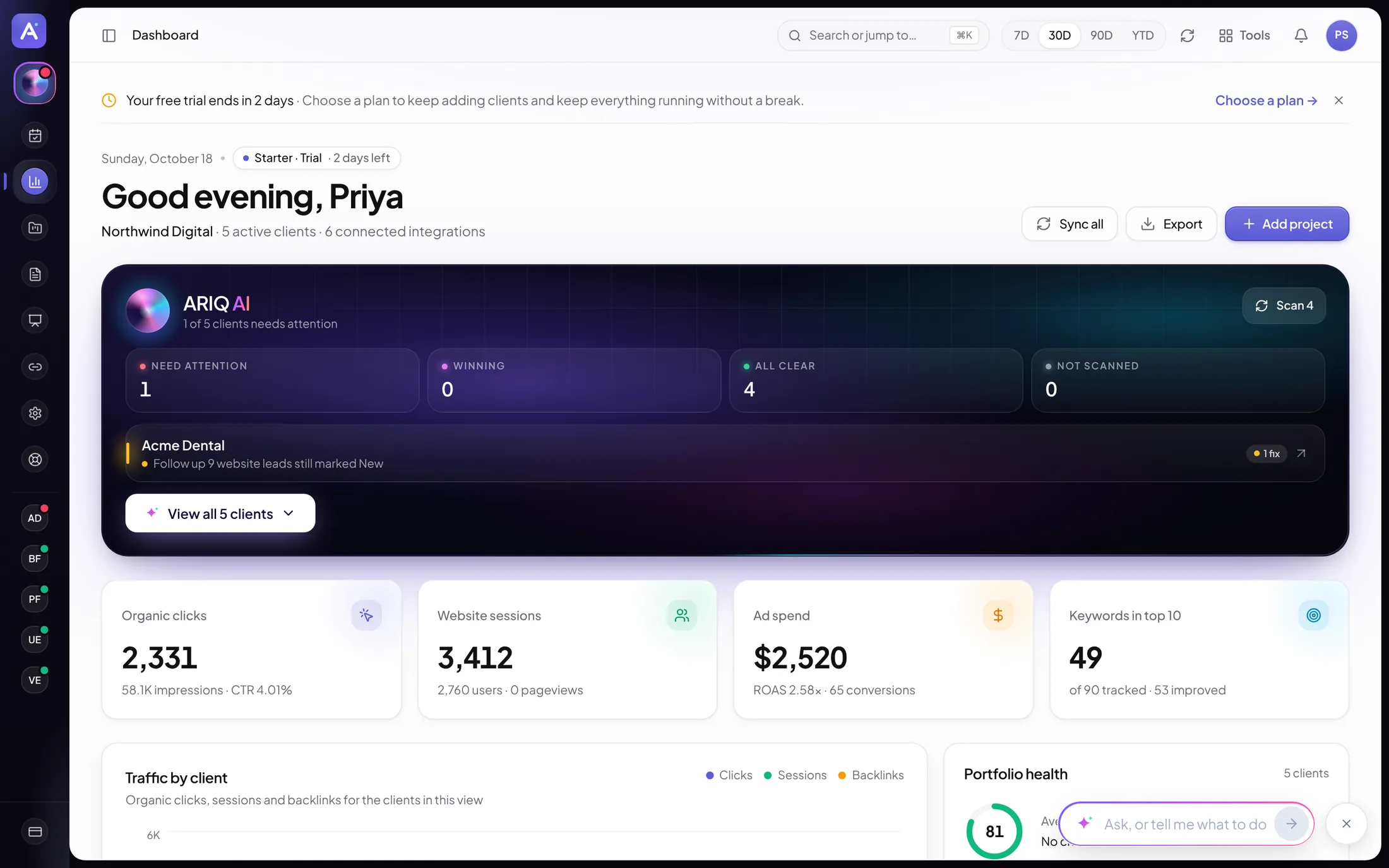This screenshot has width=1389, height=868.
Task: Open the calendar check icon in sidebar
Action: tap(35, 135)
